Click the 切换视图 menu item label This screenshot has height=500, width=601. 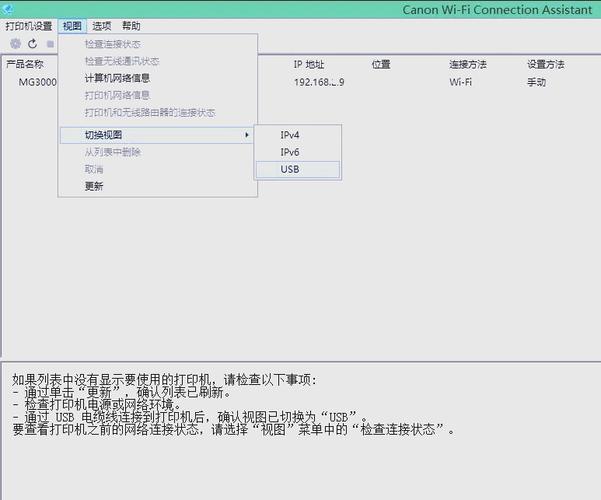point(103,135)
